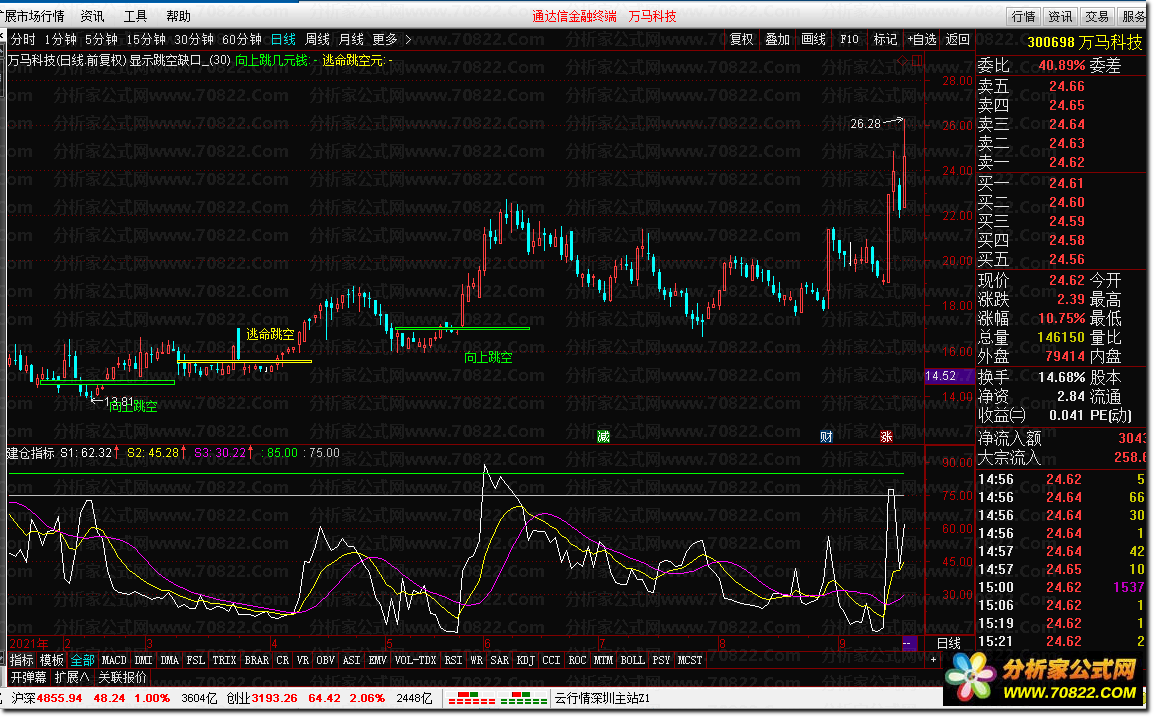Switch to the 15分钟 period
Screen dimensions: 1155x717
146,40
